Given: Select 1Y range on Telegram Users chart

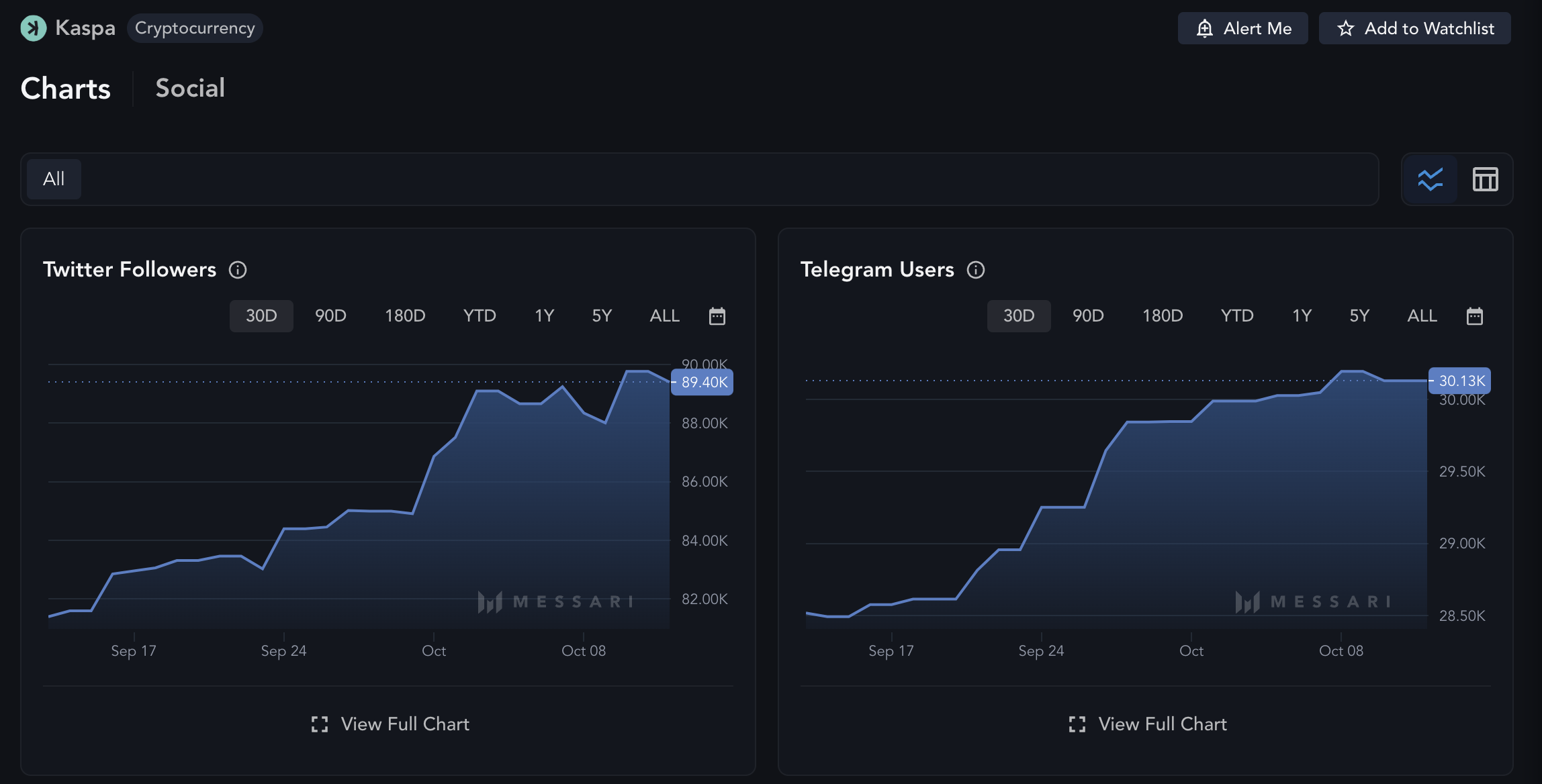Looking at the screenshot, I should (1302, 316).
